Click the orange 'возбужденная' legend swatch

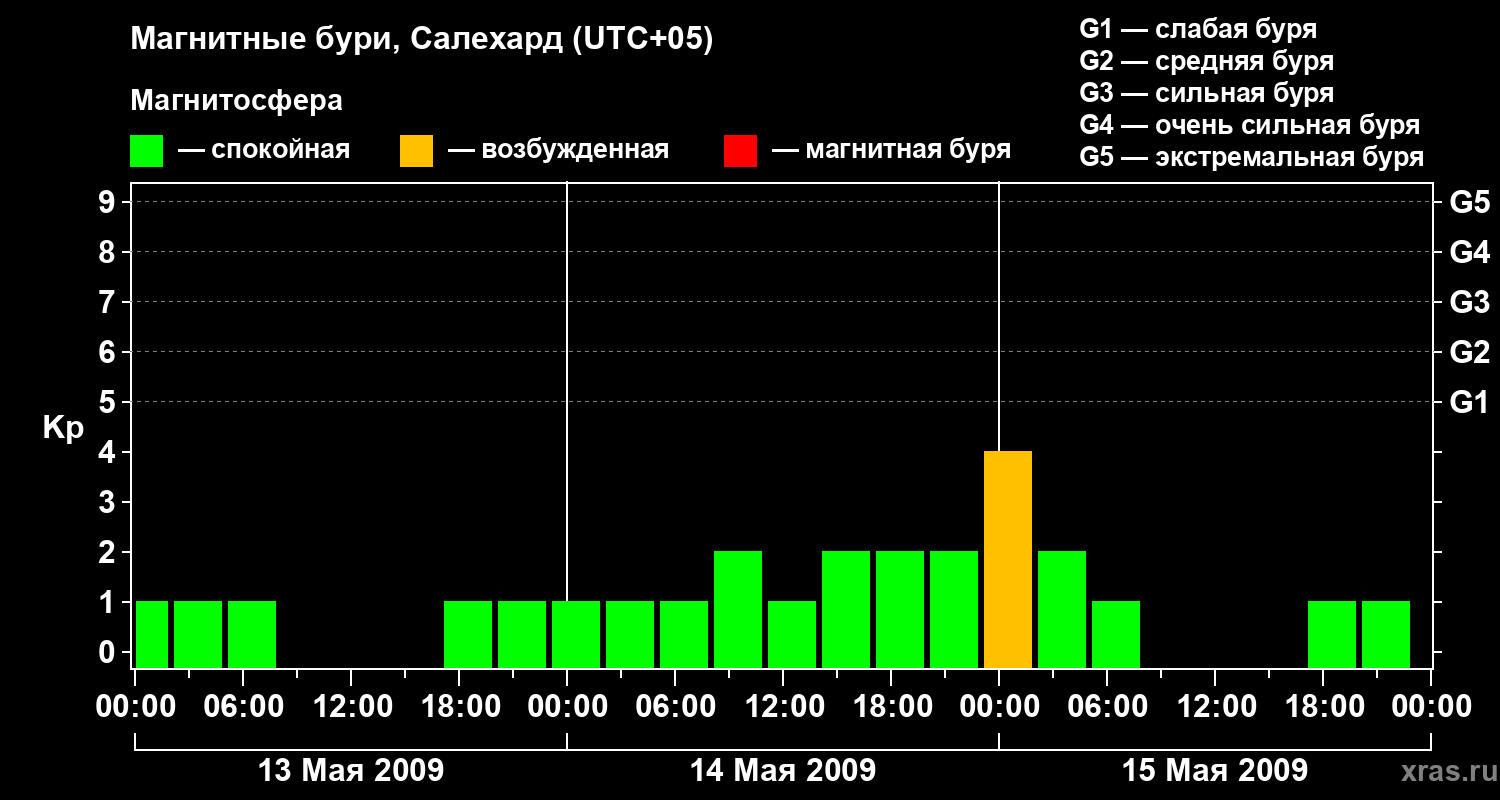point(416,151)
